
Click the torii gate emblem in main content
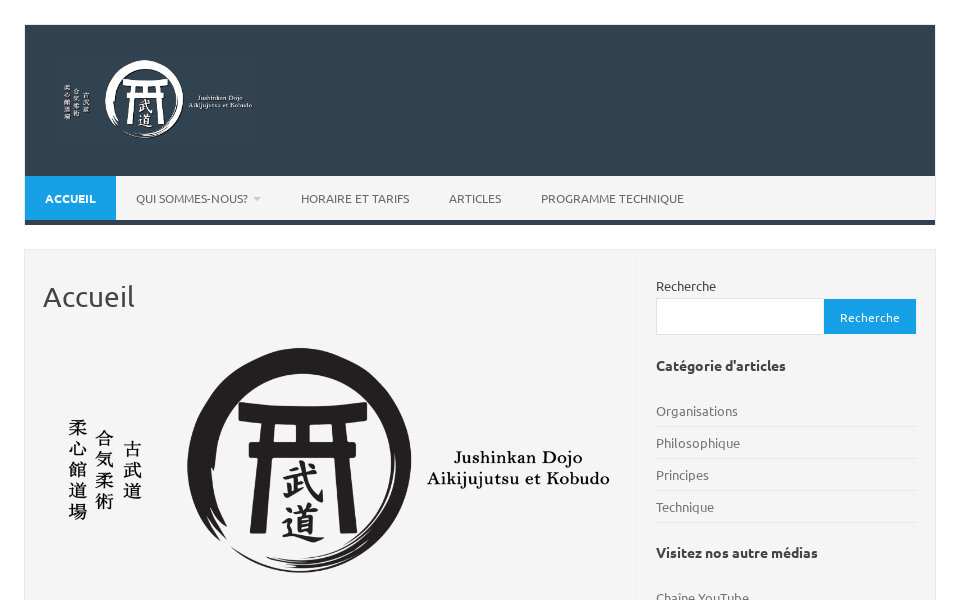pos(300,458)
